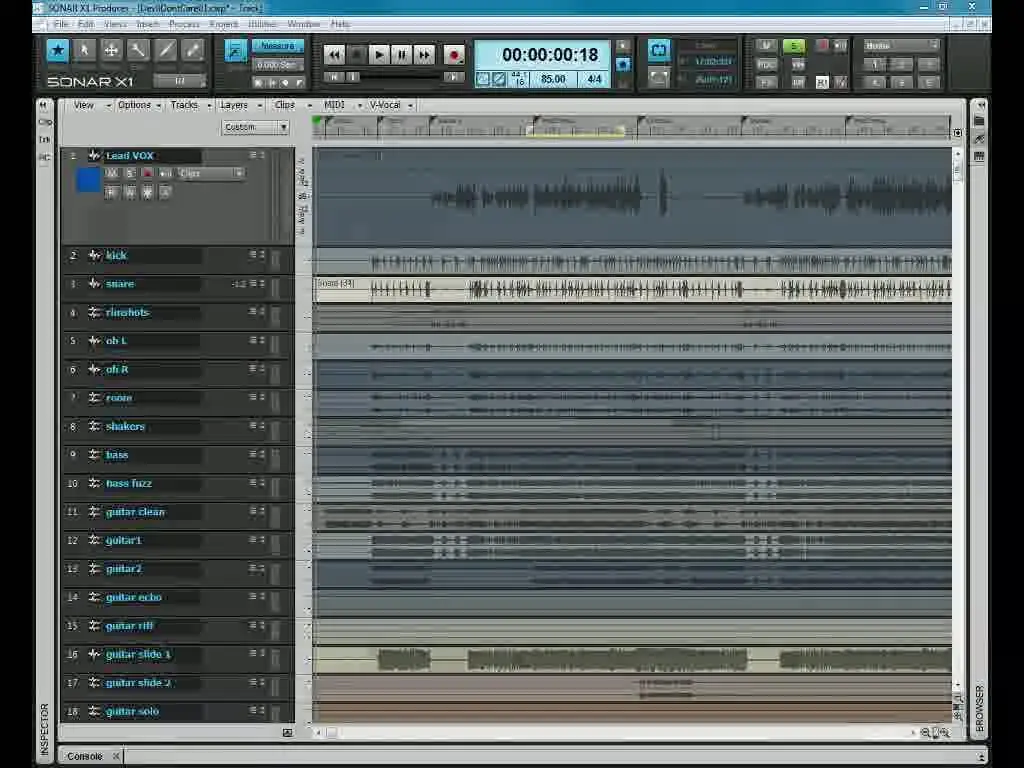Click the 4/4 meter display
1024x768 pixels.
click(x=594, y=79)
